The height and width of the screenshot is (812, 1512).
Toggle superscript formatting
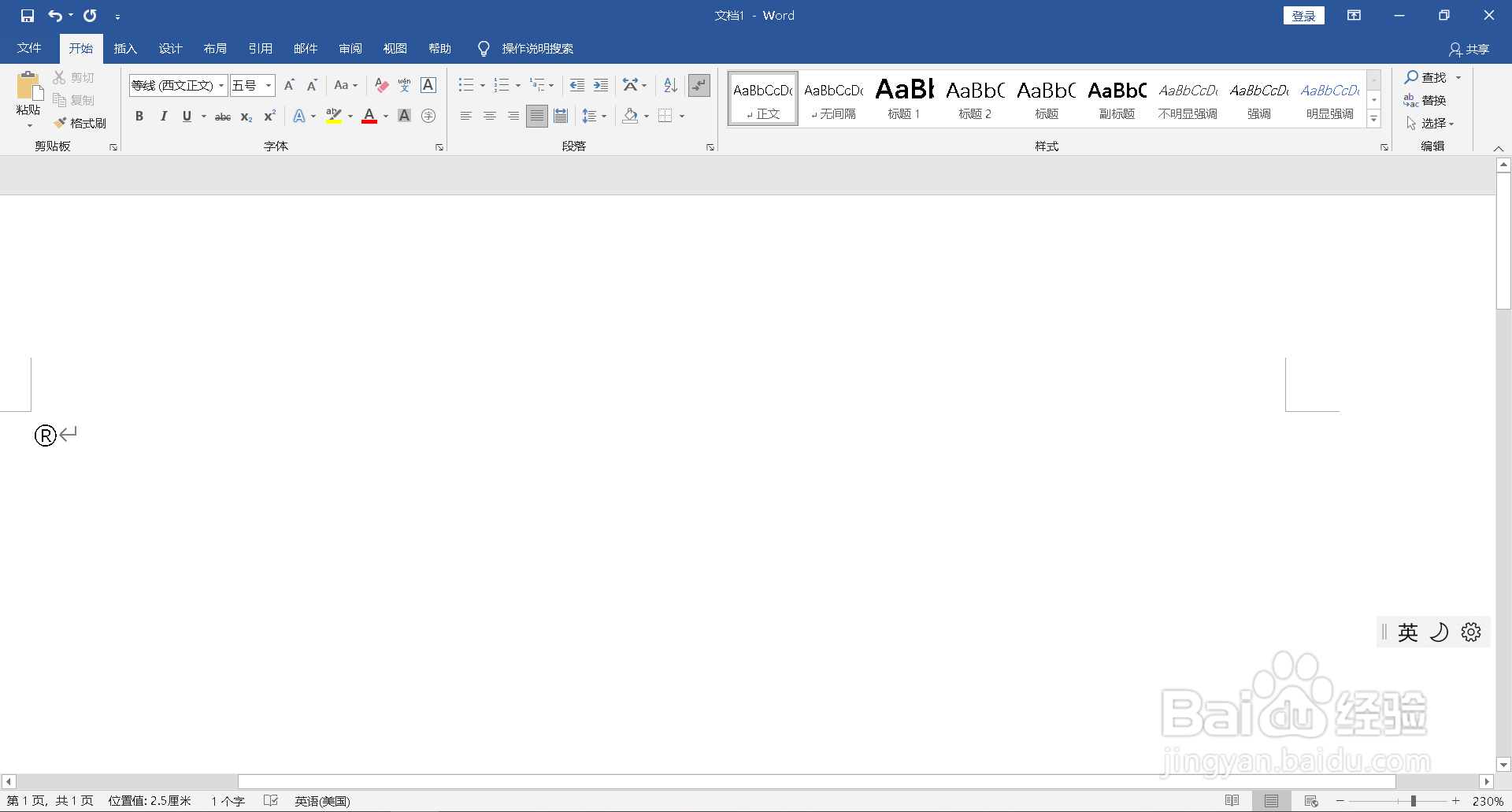(269, 116)
